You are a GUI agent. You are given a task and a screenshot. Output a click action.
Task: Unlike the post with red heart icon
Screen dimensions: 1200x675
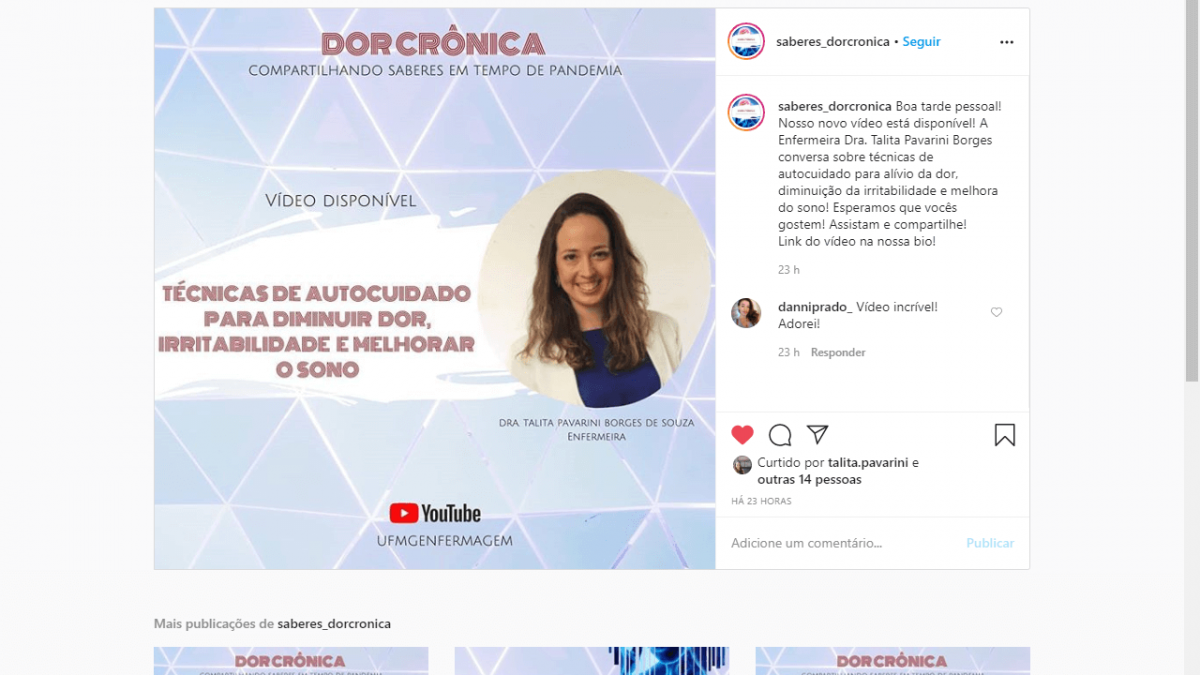point(742,435)
